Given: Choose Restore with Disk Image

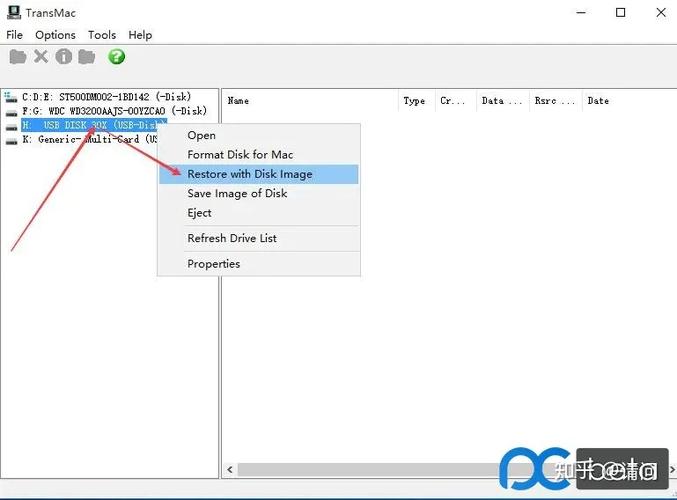Looking at the screenshot, I should [250, 174].
